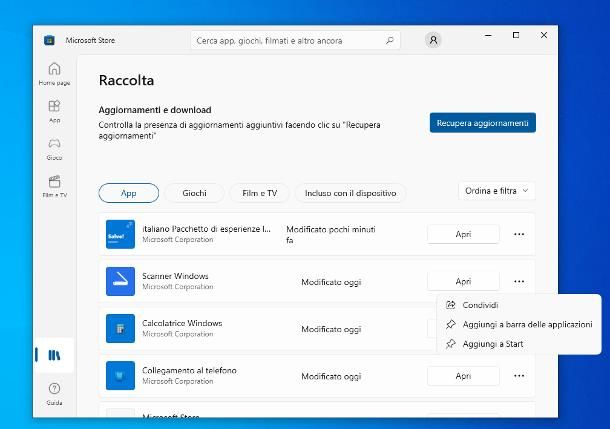Focus the Cerca app, giochi, filmati search field
This screenshot has height=429, width=610.
pos(295,40)
